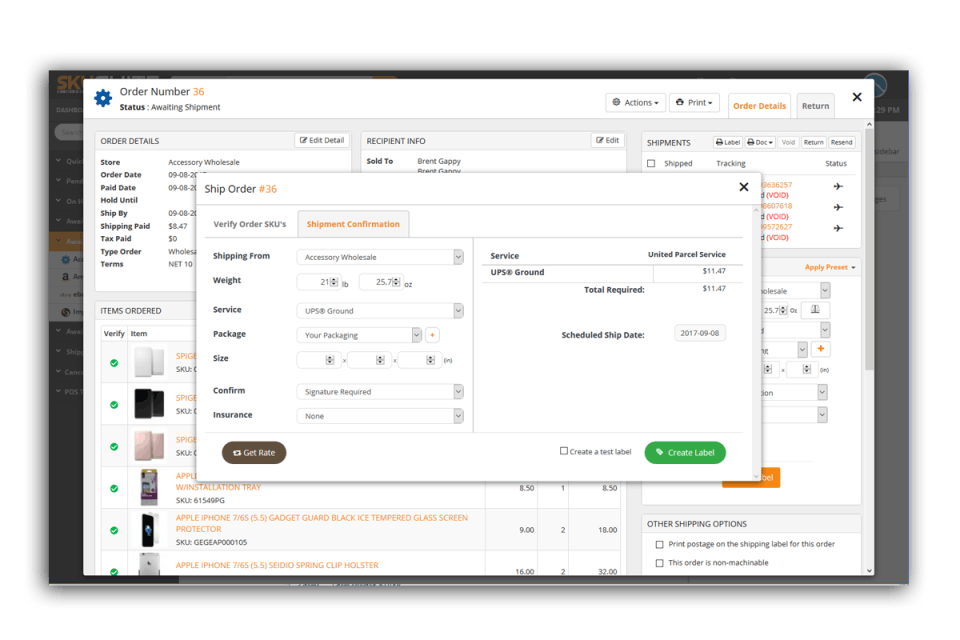Adjust the ounces weight stepper arrows
960x640 pixels.
coord(397,282)
